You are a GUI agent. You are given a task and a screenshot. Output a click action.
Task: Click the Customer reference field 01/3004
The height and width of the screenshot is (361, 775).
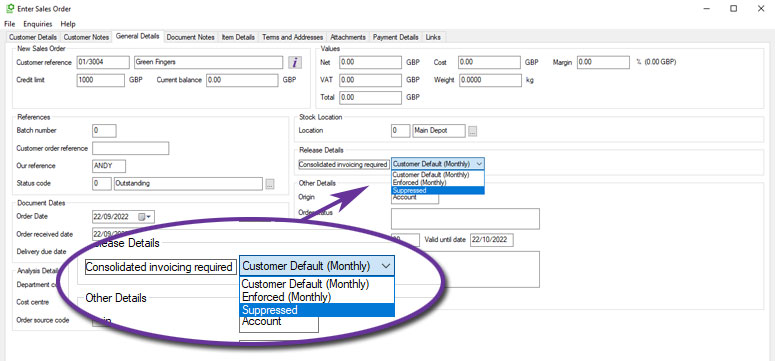tap(103, 62)
